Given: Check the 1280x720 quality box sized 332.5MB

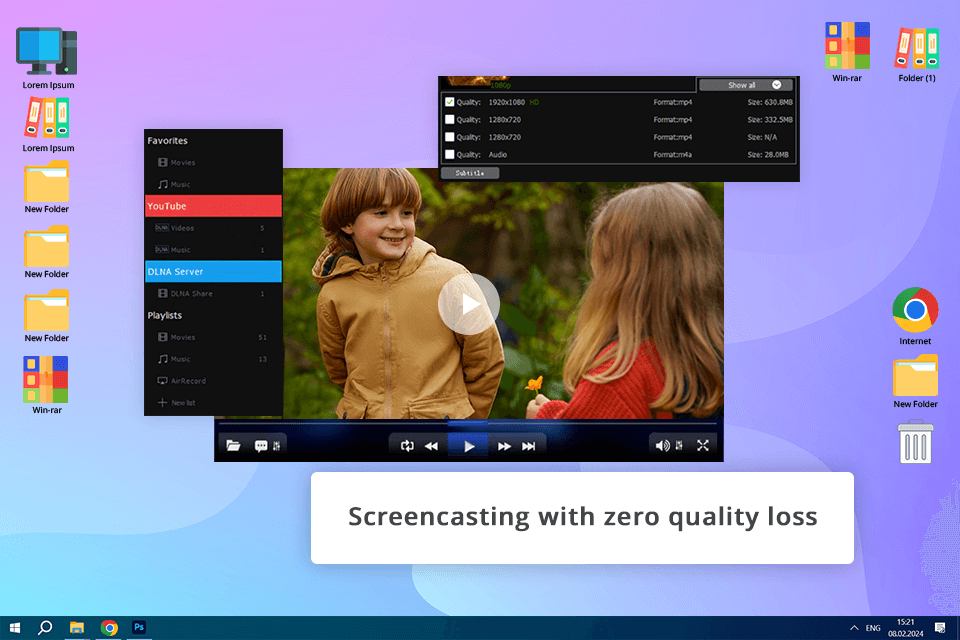Looking at the screenshot, I should click(x=449, y=119).
